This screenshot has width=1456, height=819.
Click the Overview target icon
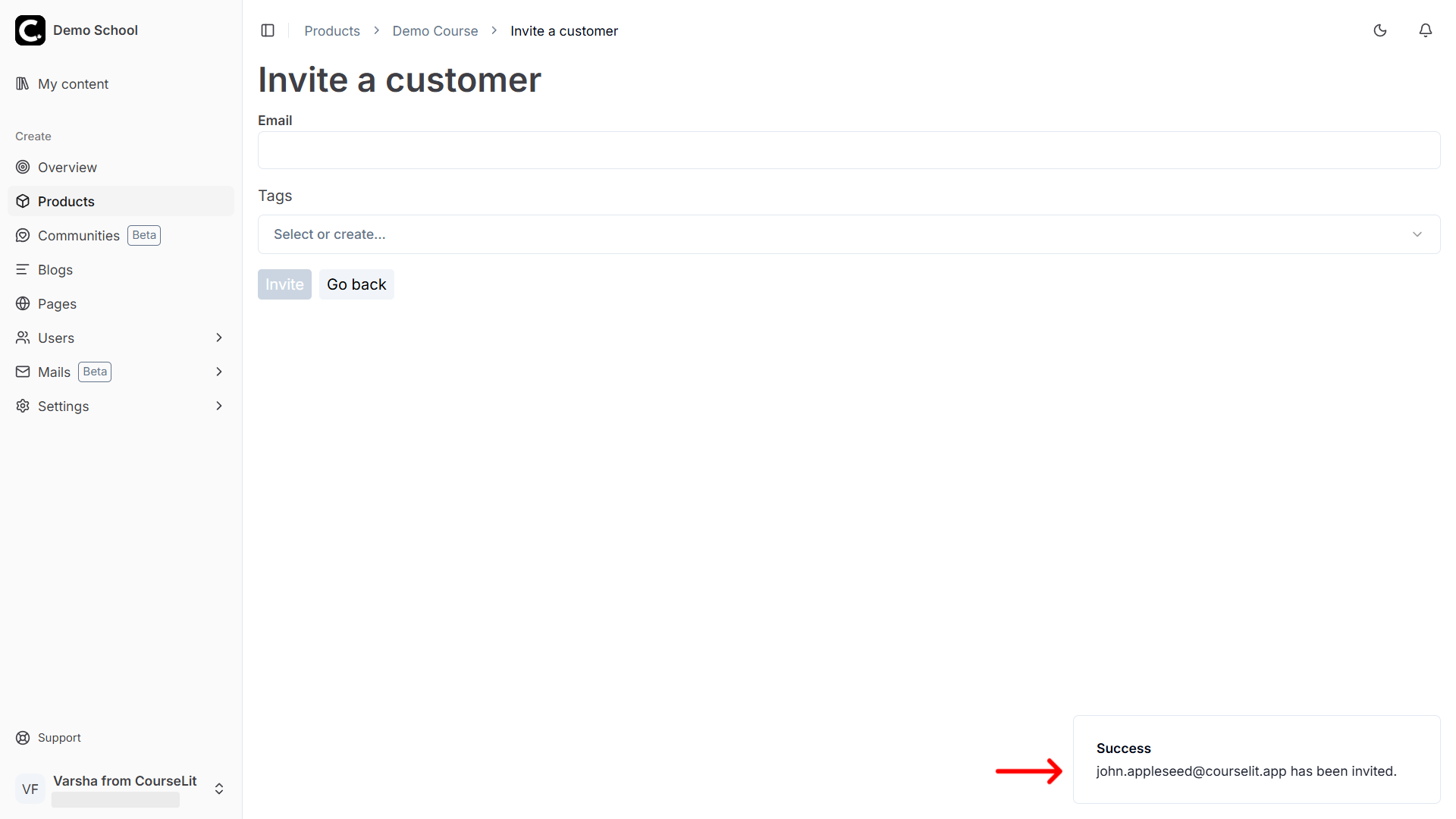click(23, 167)
